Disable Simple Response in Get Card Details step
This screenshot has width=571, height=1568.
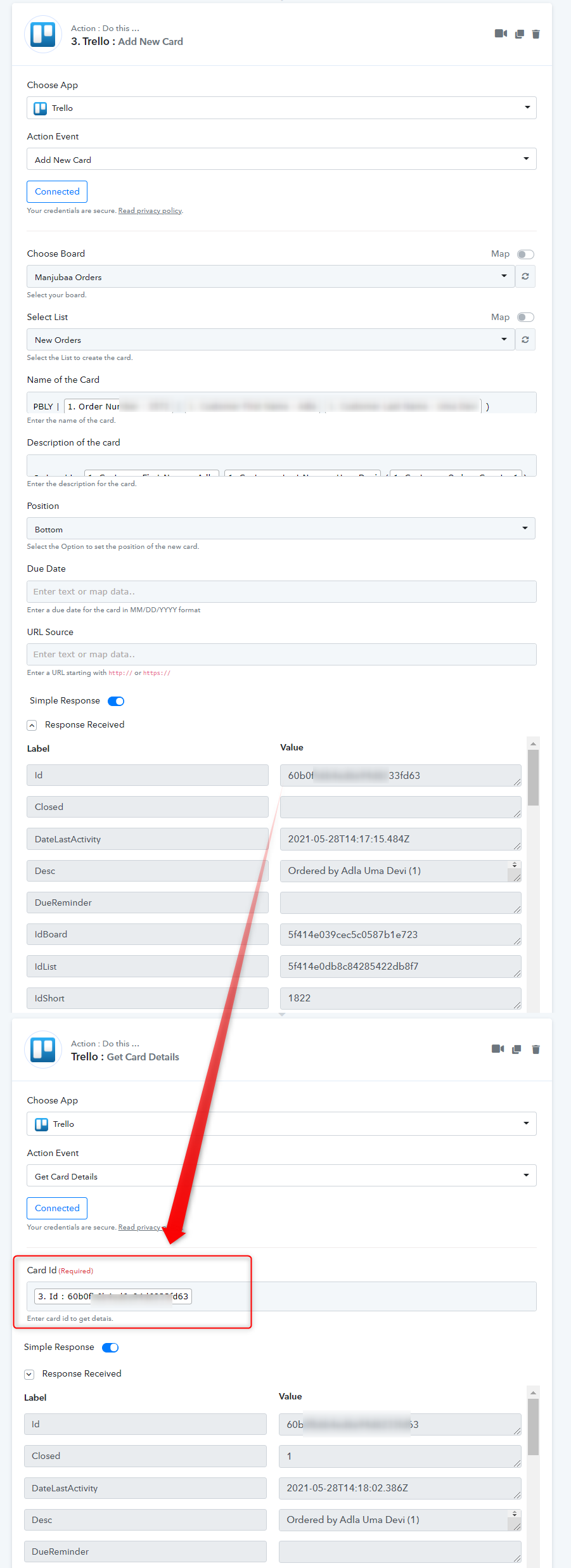pyautogui.click(x=110, y=1347)
